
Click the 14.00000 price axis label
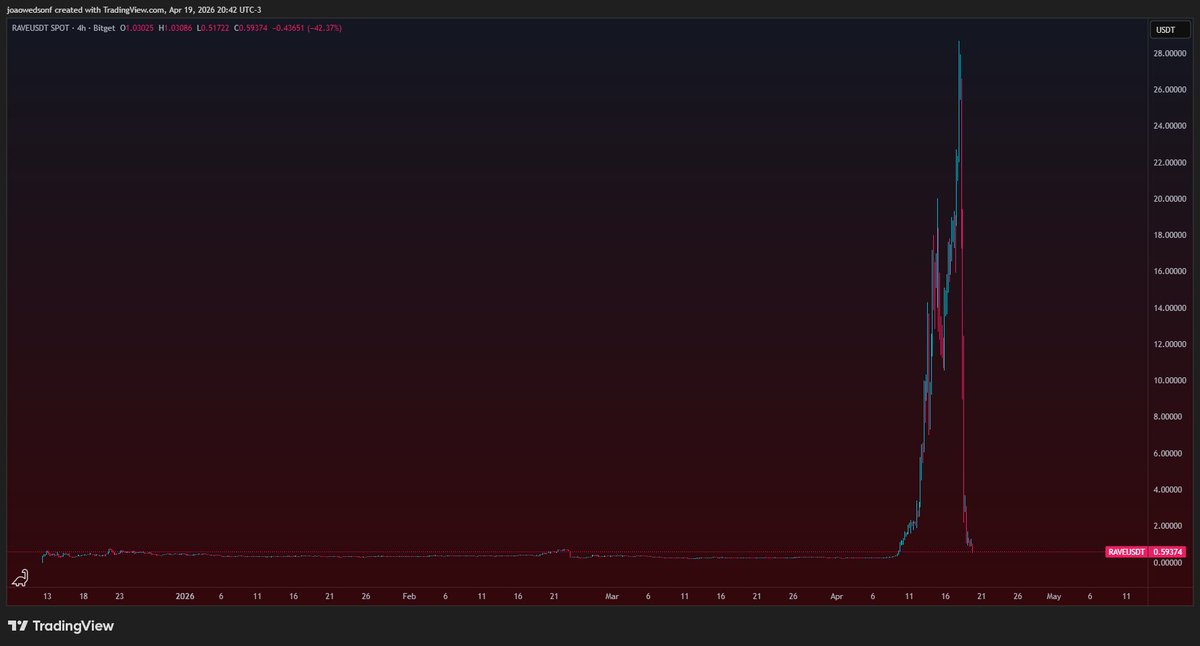tap(1171, 308)
